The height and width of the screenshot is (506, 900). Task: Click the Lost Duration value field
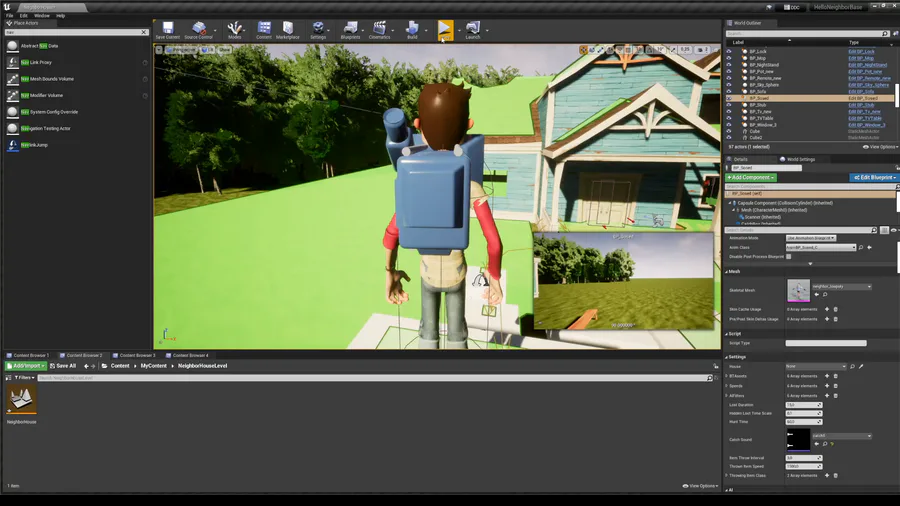pyautogui.click(x=804, y=405)
